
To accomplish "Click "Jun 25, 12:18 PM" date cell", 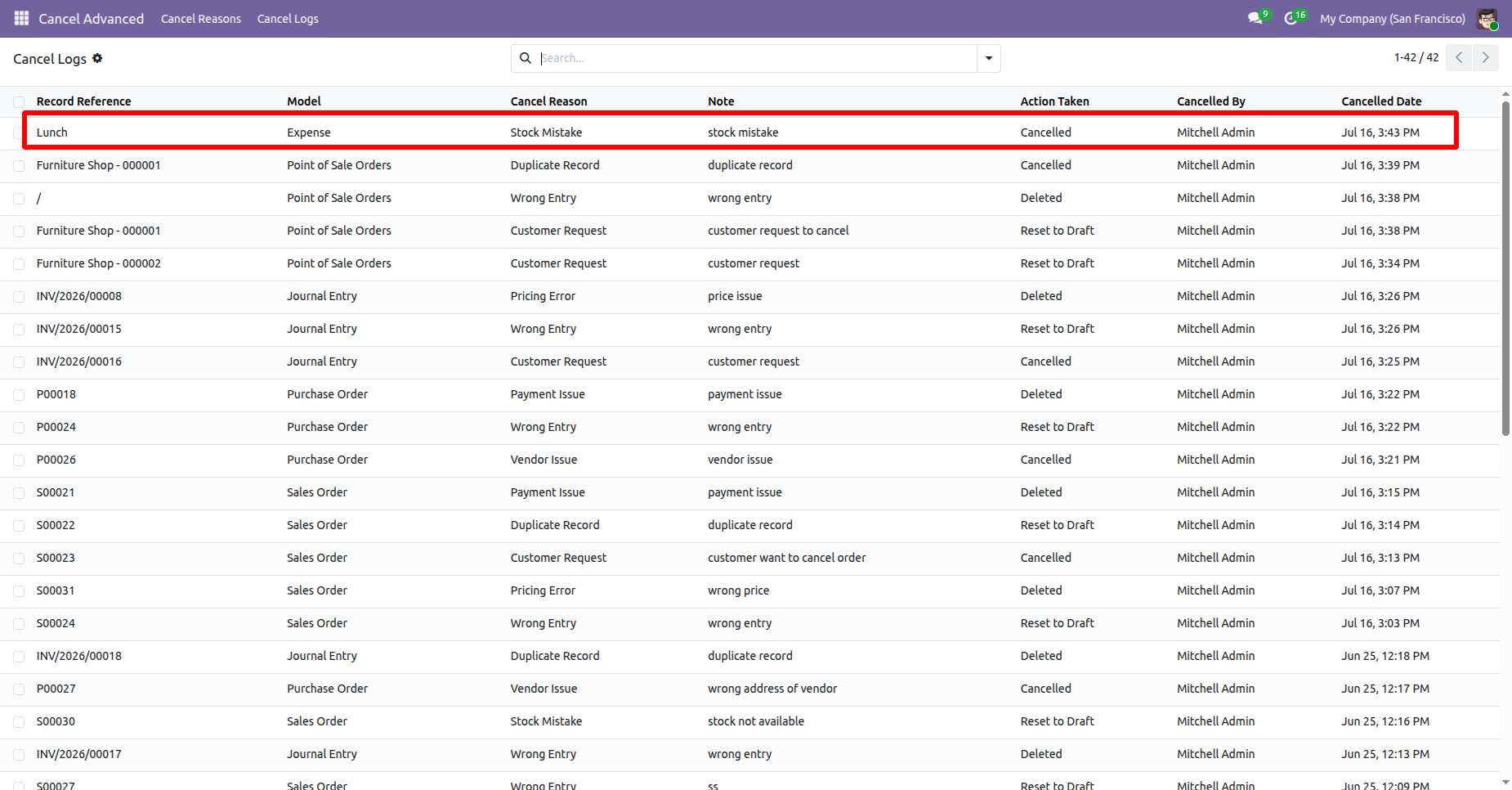I will pyautogui.click(x=1385, y=656).
